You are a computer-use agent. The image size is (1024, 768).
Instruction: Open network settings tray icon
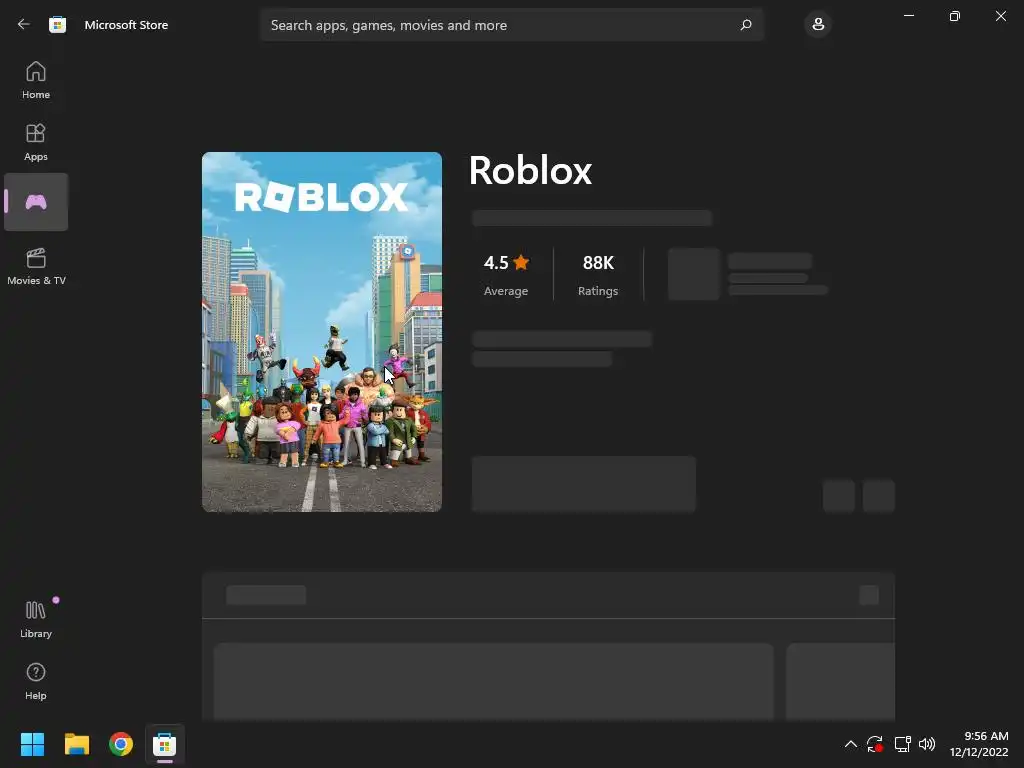902,744
